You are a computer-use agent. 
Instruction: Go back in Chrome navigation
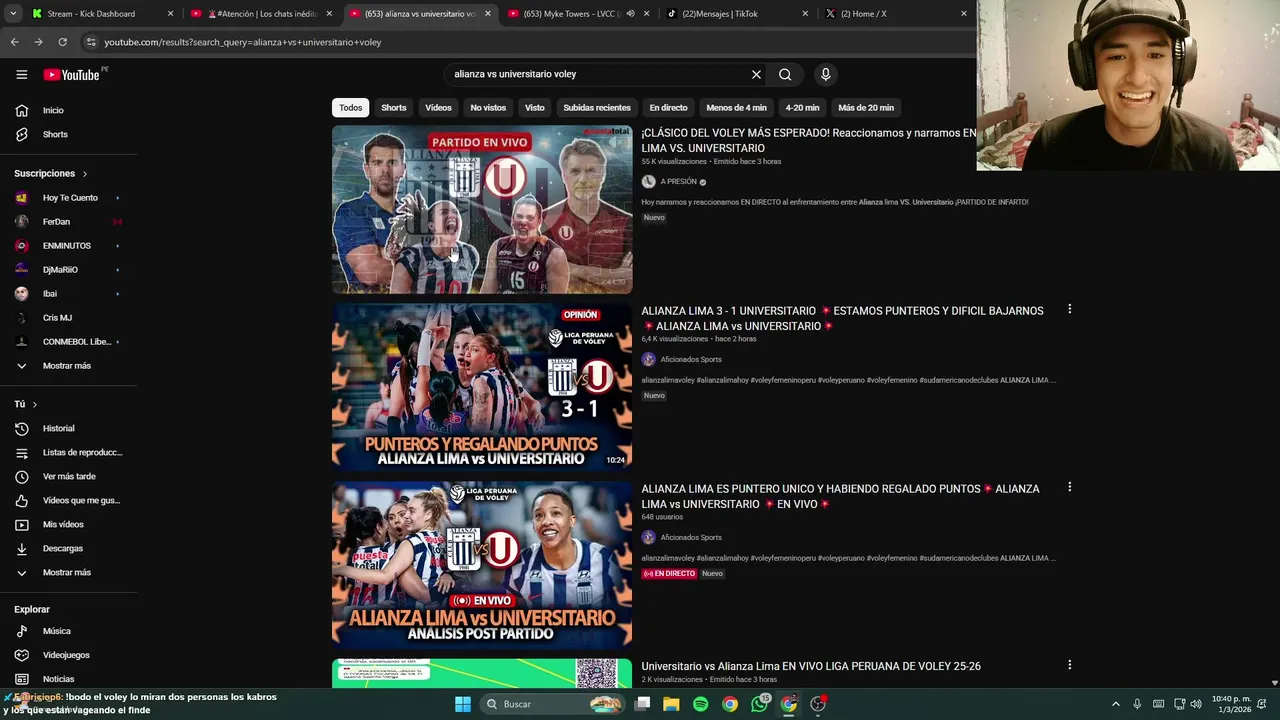click(x=14, y=42)
